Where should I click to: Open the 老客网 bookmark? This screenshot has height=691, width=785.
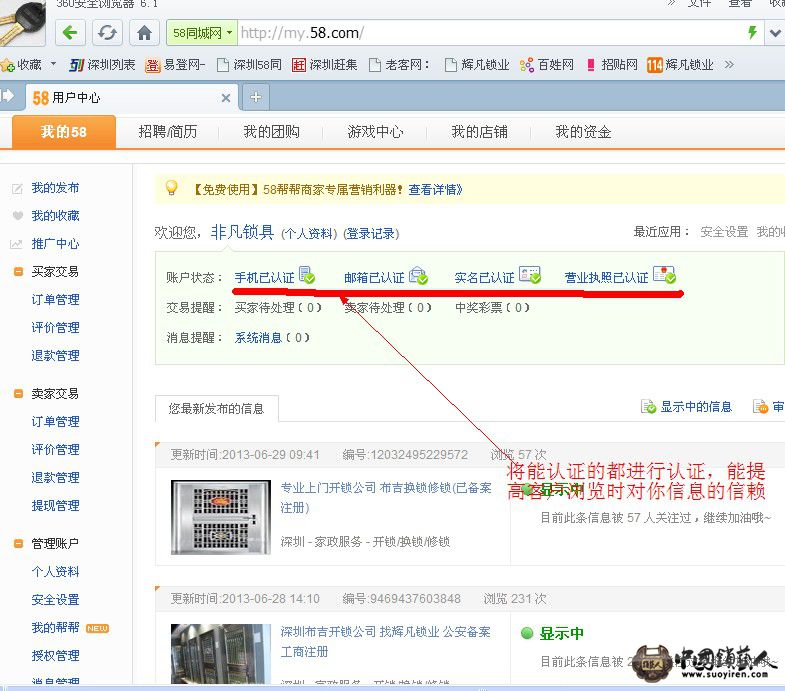tap(399, 65)
